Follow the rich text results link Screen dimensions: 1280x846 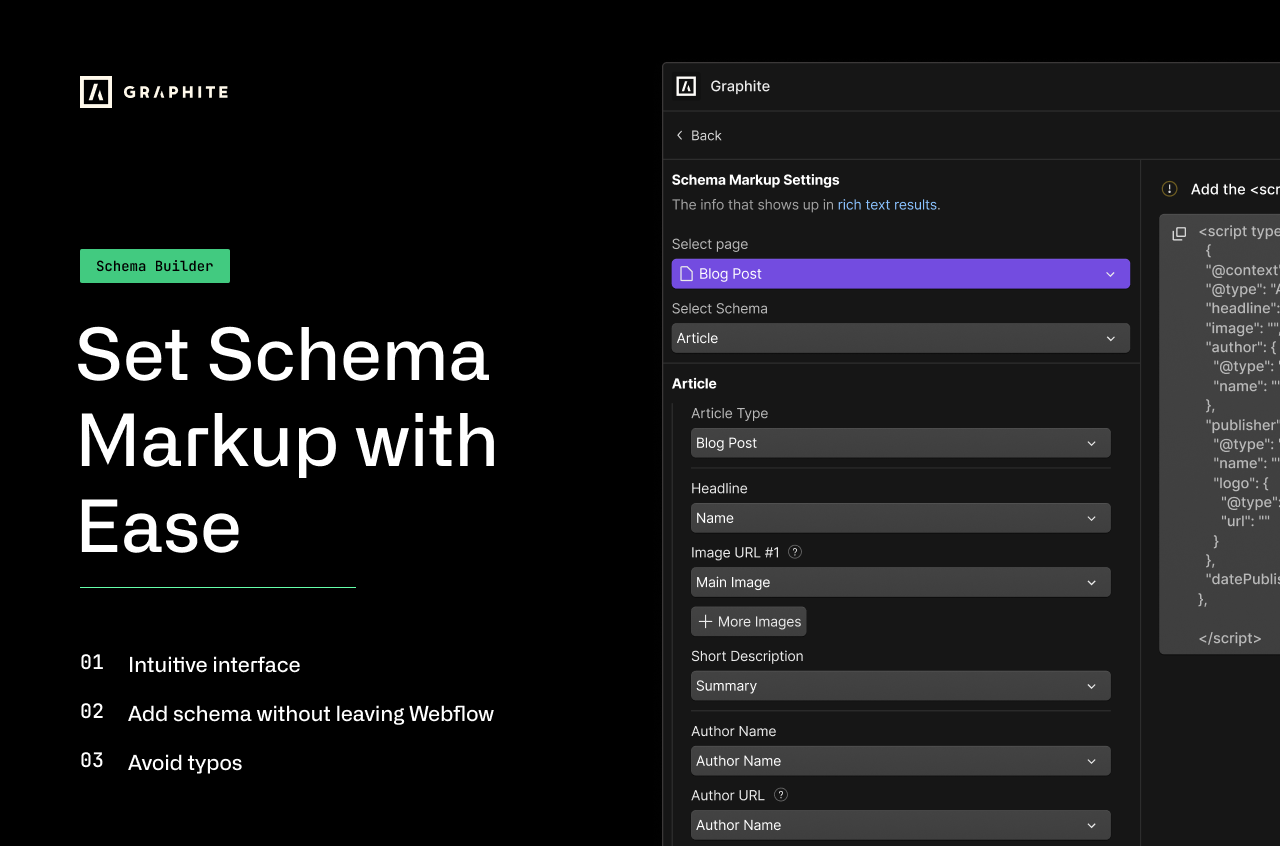(886, 204)
